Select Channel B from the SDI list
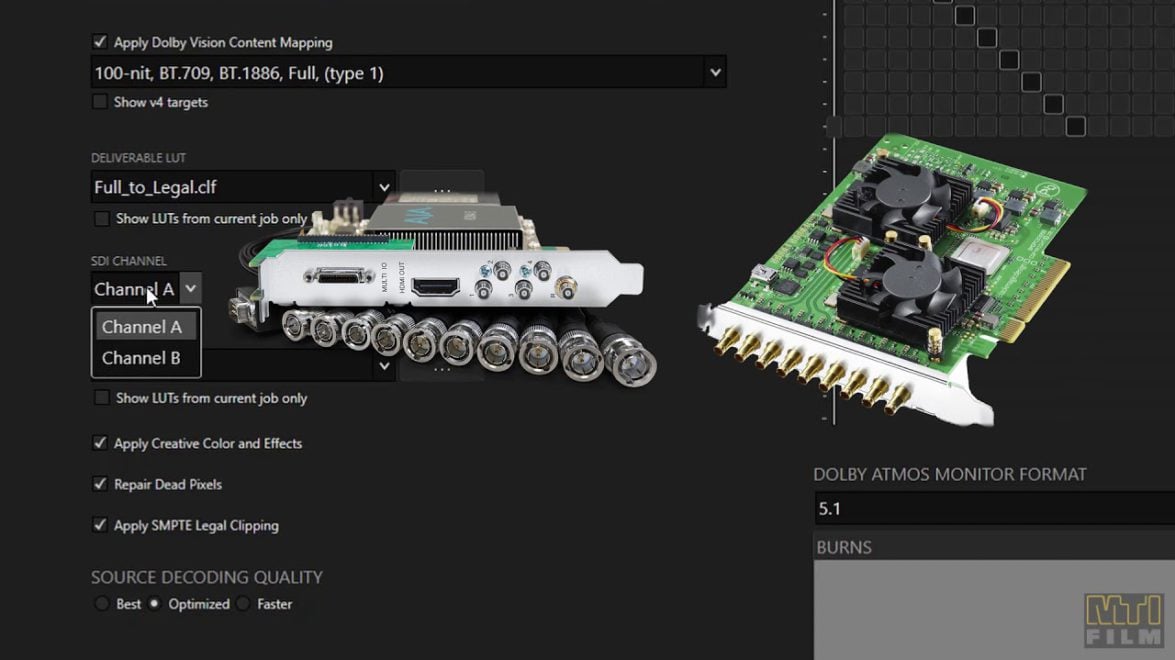 pos(146,359)
